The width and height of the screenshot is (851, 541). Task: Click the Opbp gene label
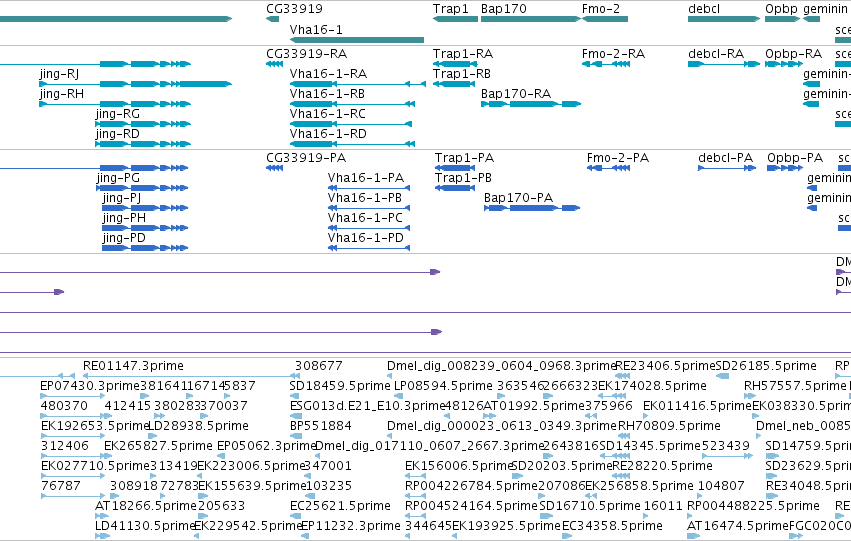pos(782,9)
